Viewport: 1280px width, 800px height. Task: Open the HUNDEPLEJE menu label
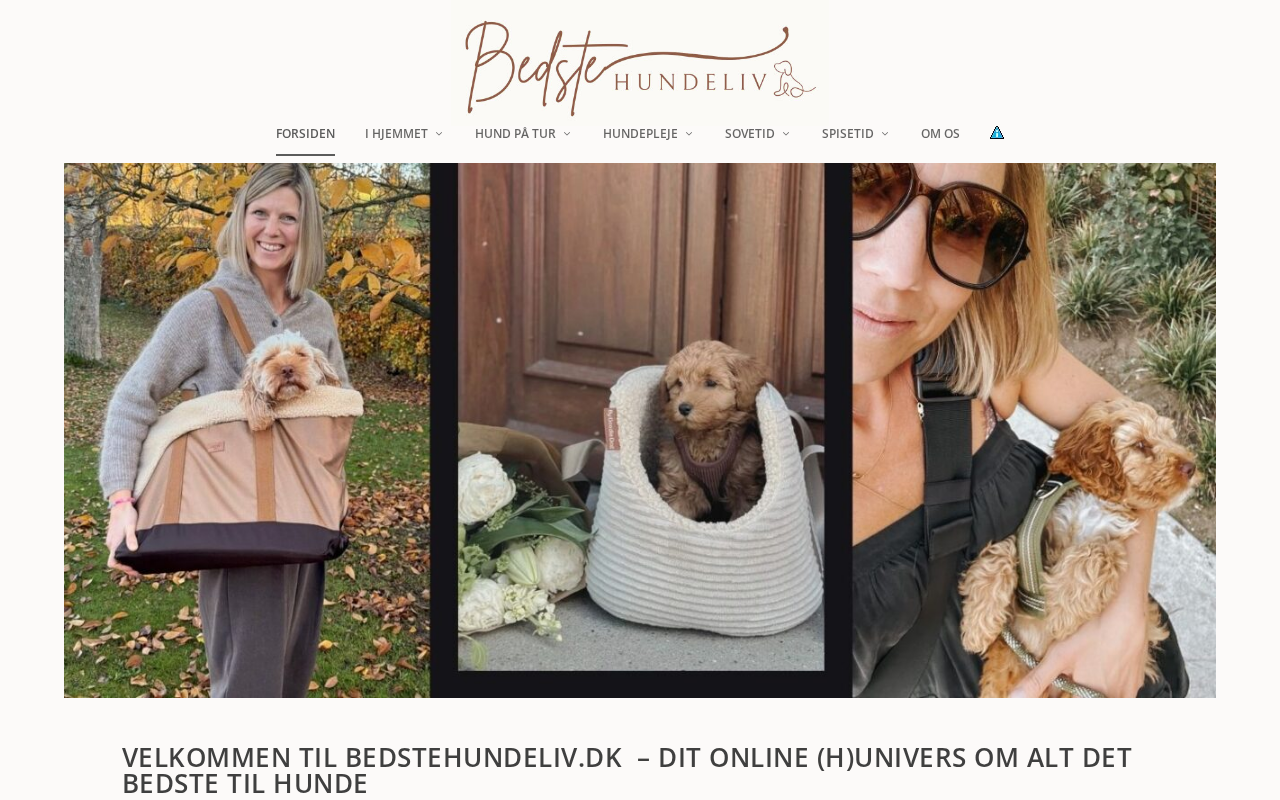click(640, 134)
